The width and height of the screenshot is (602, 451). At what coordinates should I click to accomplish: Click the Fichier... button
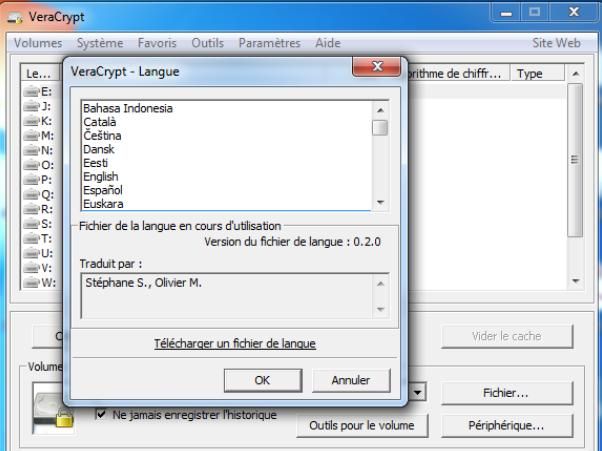pyautogui.click(x=507, y=393)
